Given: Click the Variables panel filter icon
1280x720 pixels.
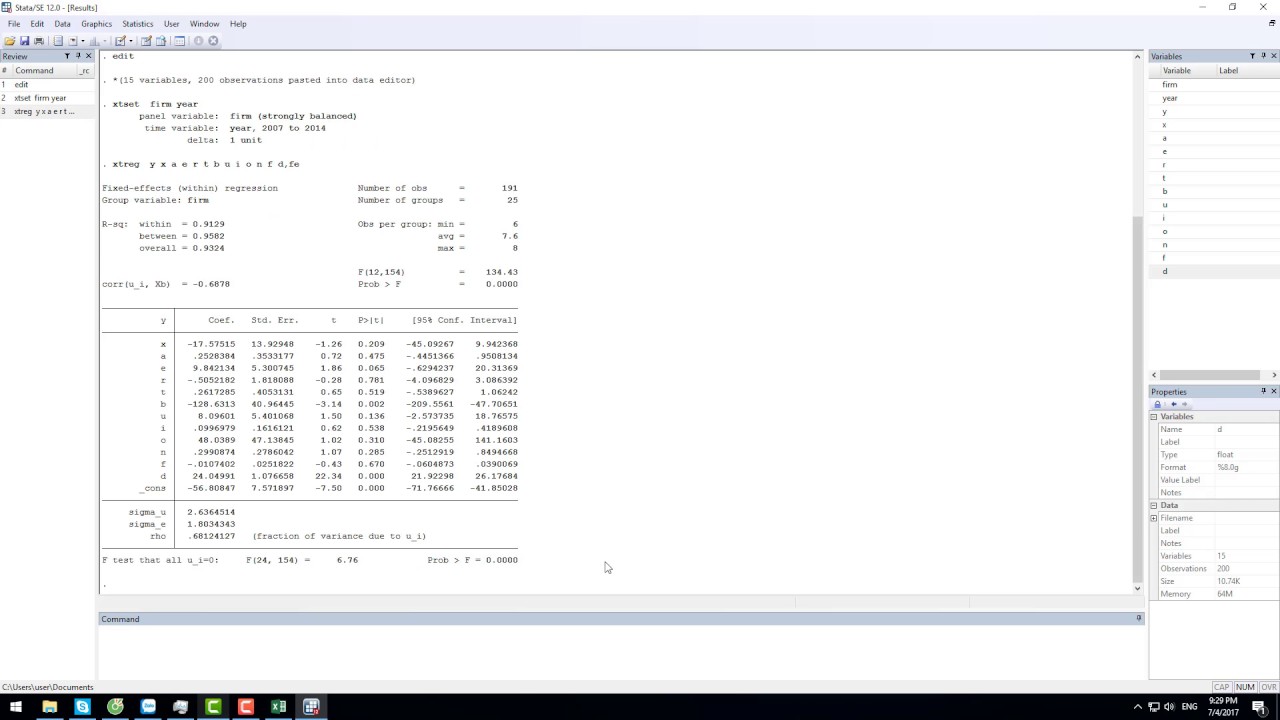Looking at the screenshot, I should [x=1252, y=56].
